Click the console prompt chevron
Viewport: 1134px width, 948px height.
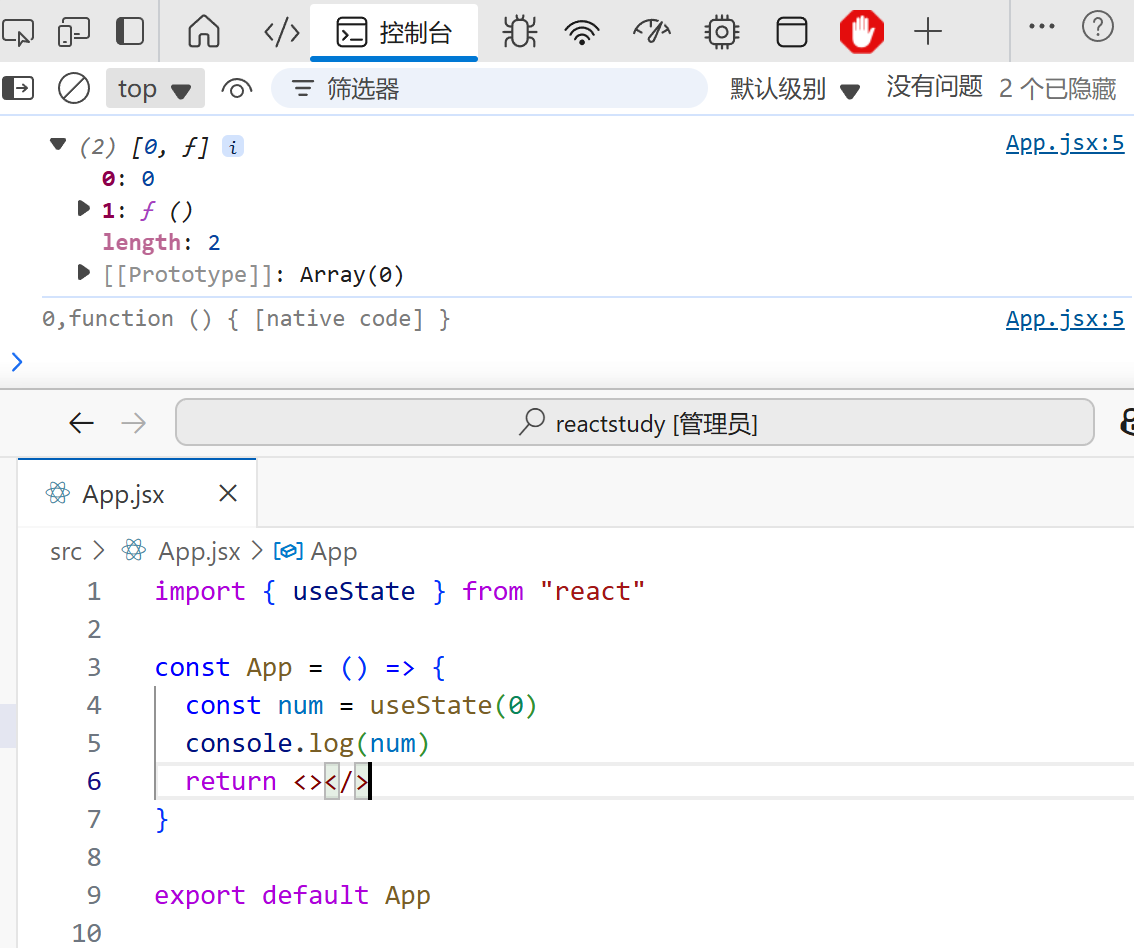tap(17, 362)
